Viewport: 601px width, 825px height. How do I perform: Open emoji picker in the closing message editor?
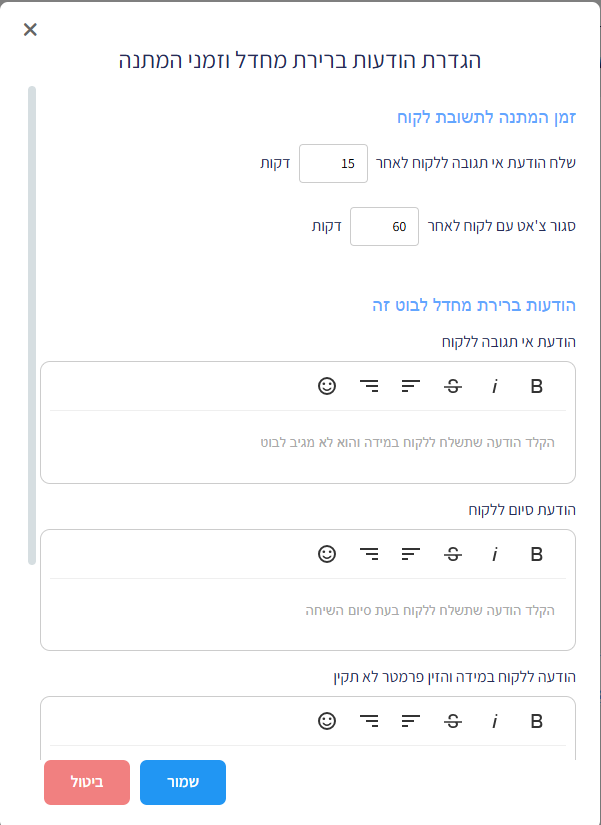coord(327,554)
